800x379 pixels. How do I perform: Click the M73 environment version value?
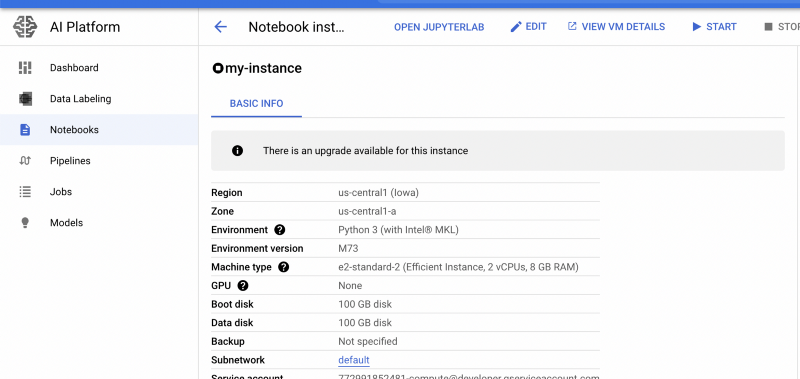coord(348,248)
